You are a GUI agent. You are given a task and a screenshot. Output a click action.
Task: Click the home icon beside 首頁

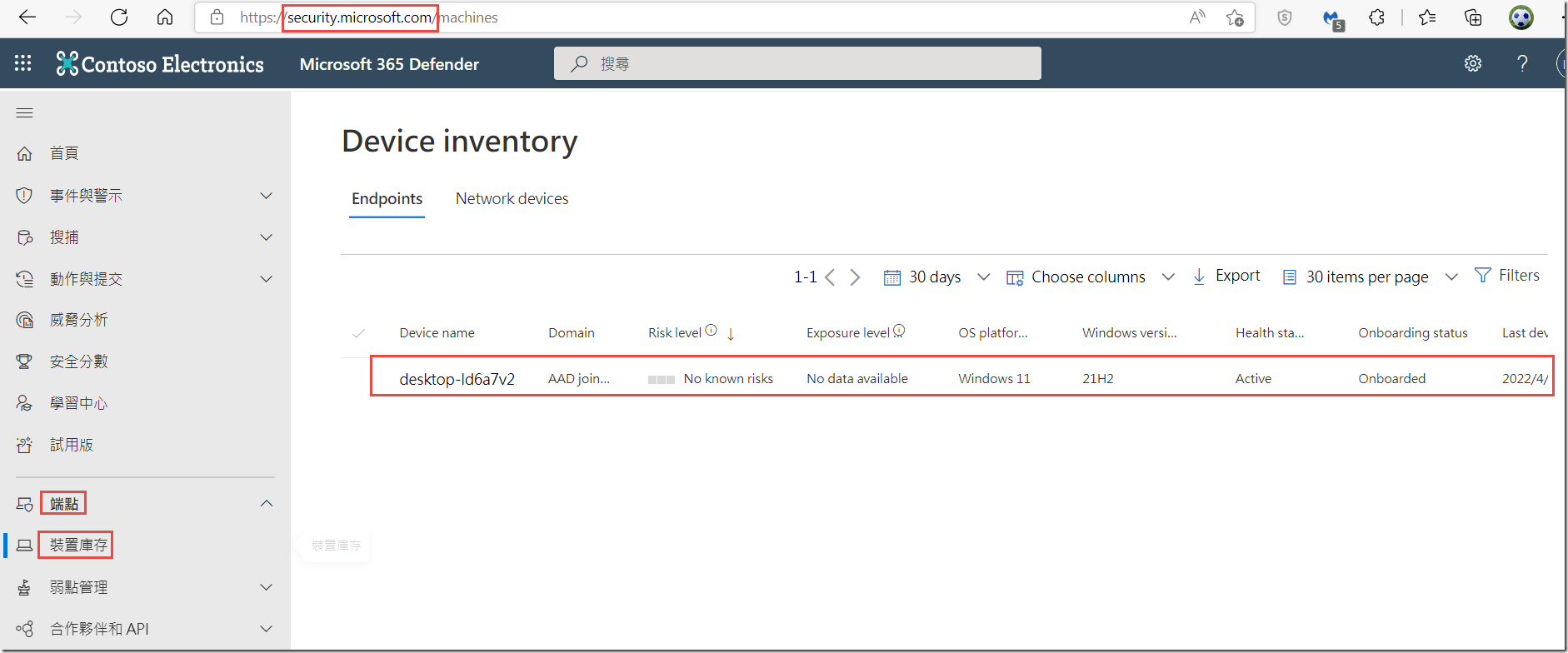pyautogui.click(x=25, y=153)
